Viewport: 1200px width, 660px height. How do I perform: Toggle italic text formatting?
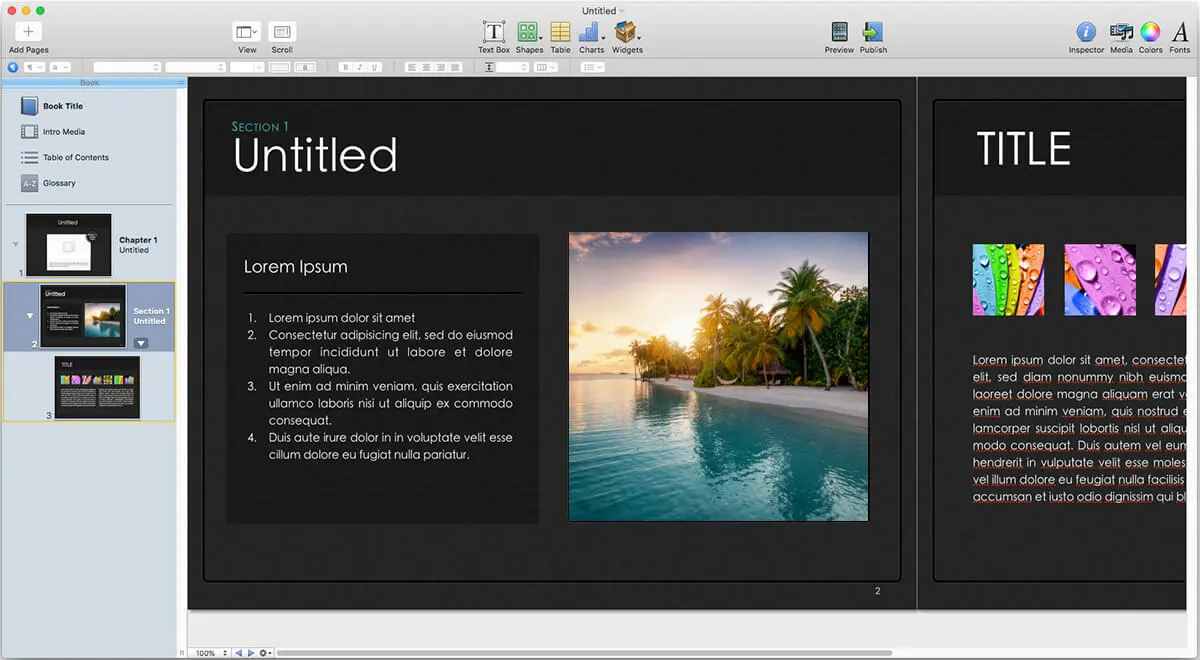(360, 67)
